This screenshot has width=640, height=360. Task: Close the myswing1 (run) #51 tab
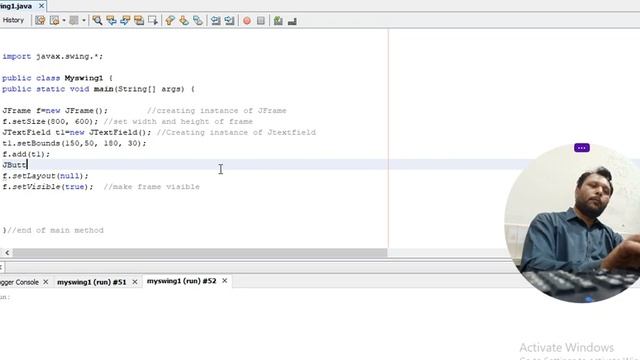(x=135, y=282)
